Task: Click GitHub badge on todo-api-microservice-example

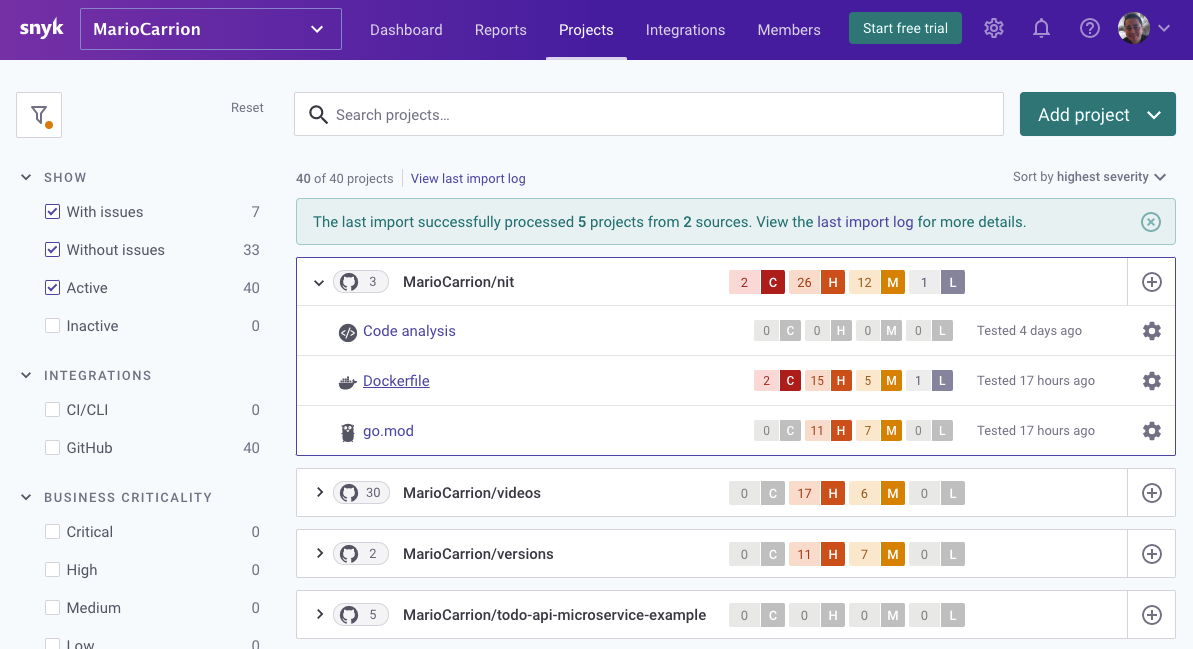Action: (x=361, y=615)
